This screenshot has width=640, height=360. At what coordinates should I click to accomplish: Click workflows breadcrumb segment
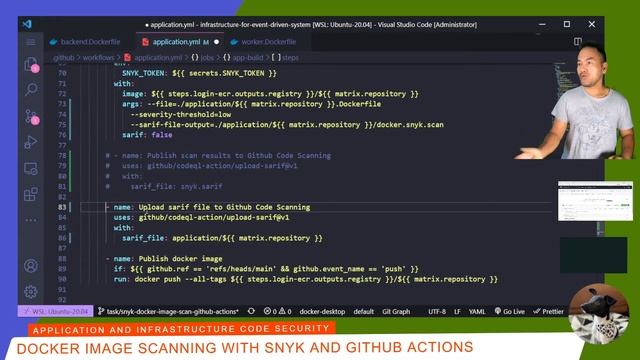click(98, 58)
